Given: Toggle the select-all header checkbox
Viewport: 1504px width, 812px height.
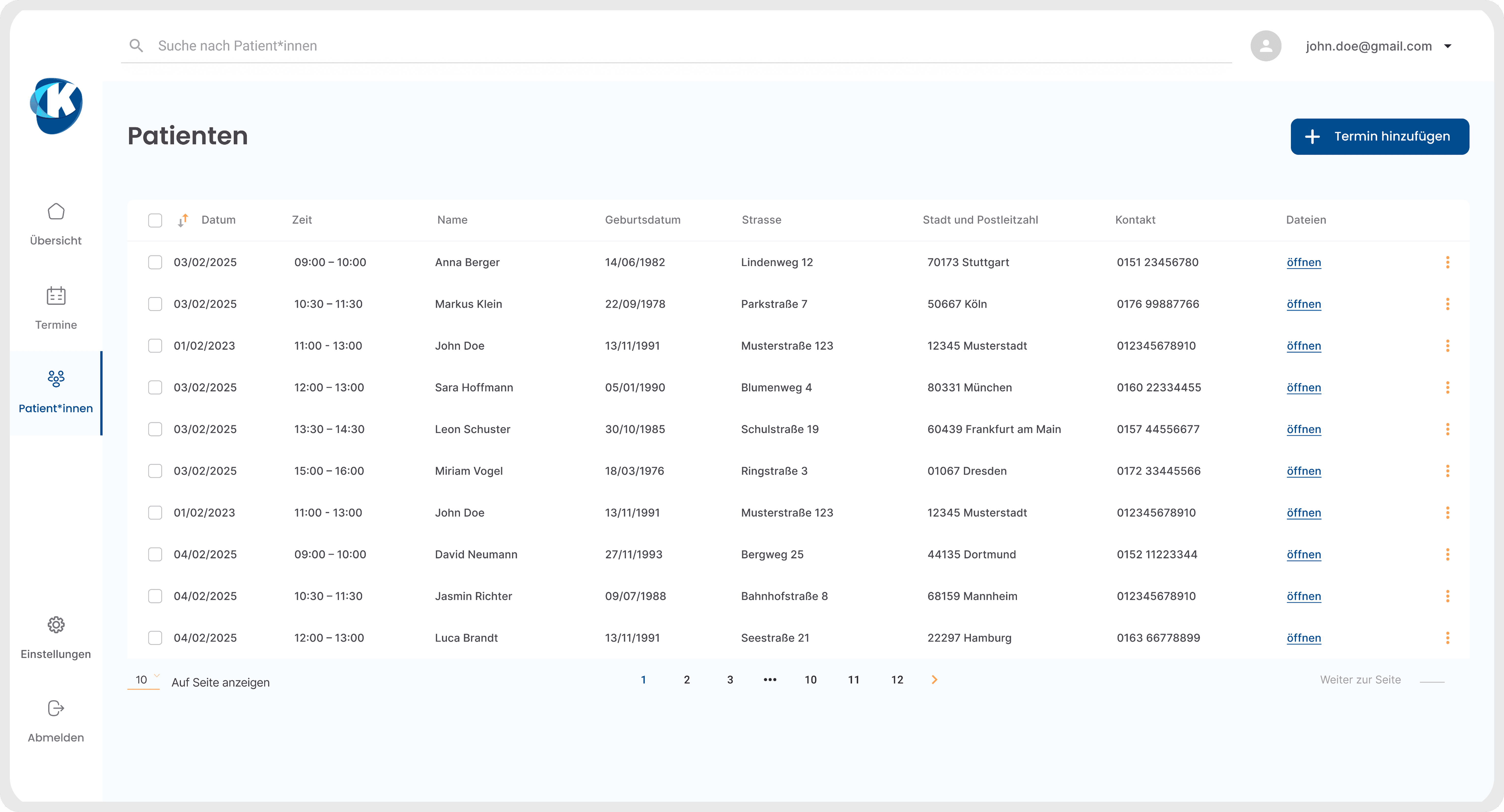Looking at the screenshot, I should pos(155,220).
